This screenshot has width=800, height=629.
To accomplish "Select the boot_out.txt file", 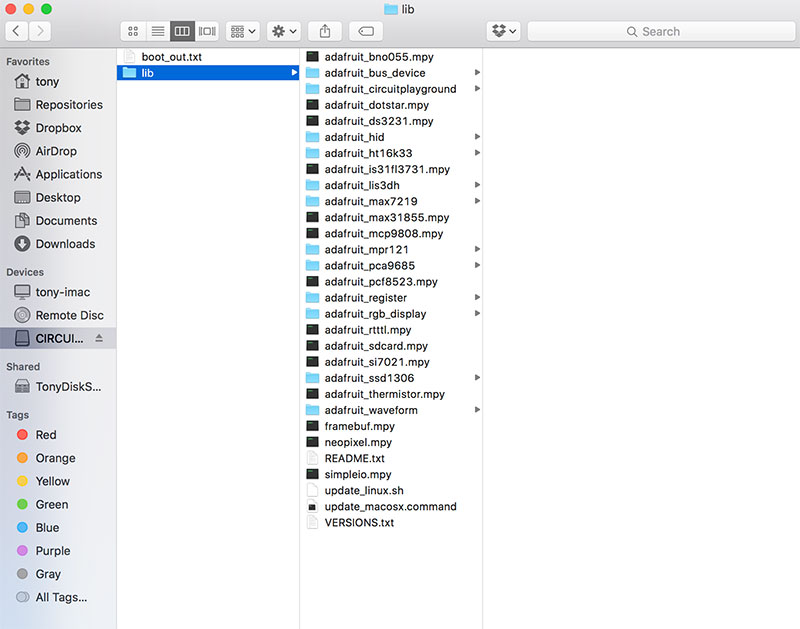I will pyautogui.click(x=171, y=57).
